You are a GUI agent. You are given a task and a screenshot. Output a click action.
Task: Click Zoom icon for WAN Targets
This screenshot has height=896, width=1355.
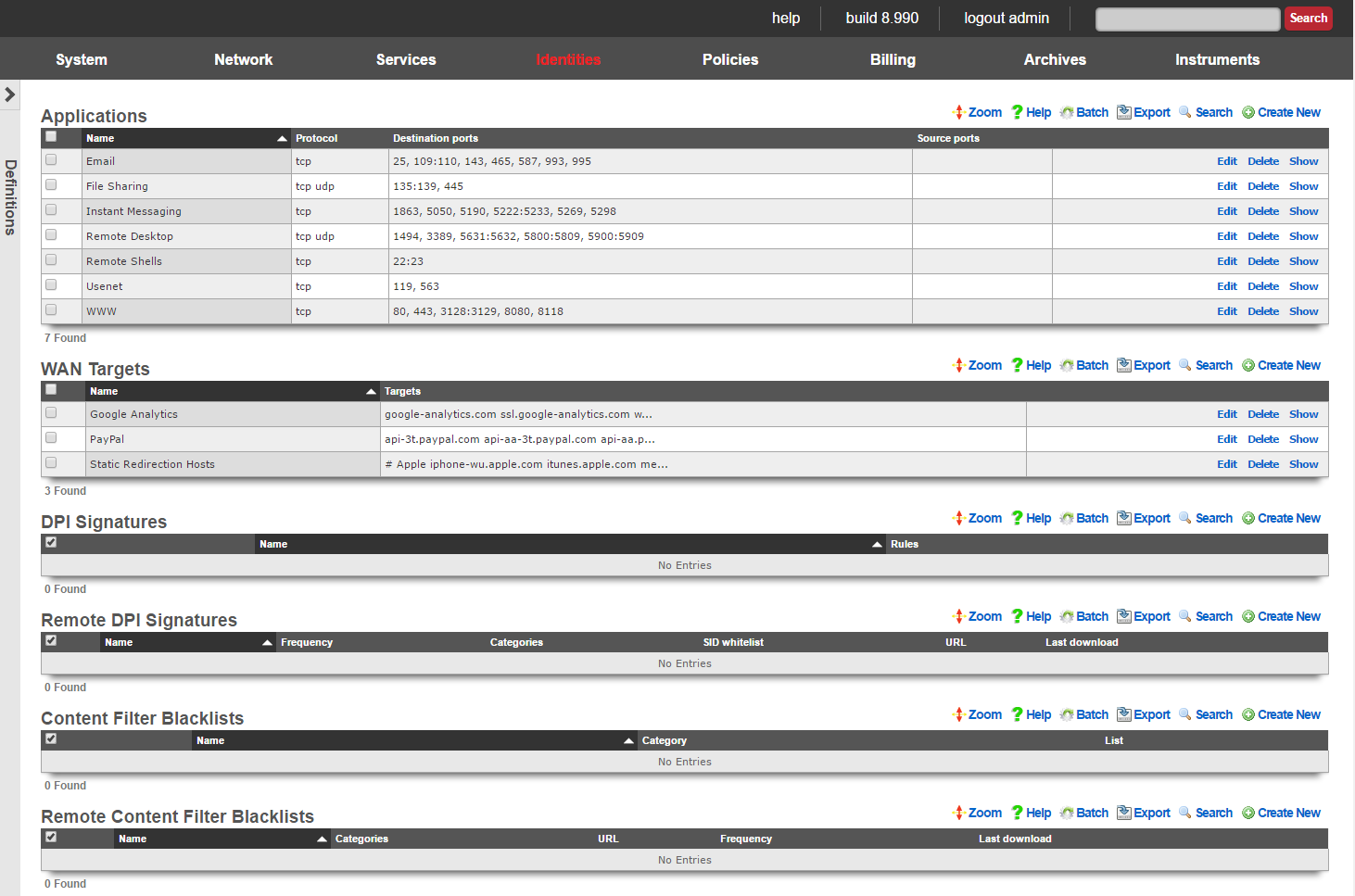(959, 365)
